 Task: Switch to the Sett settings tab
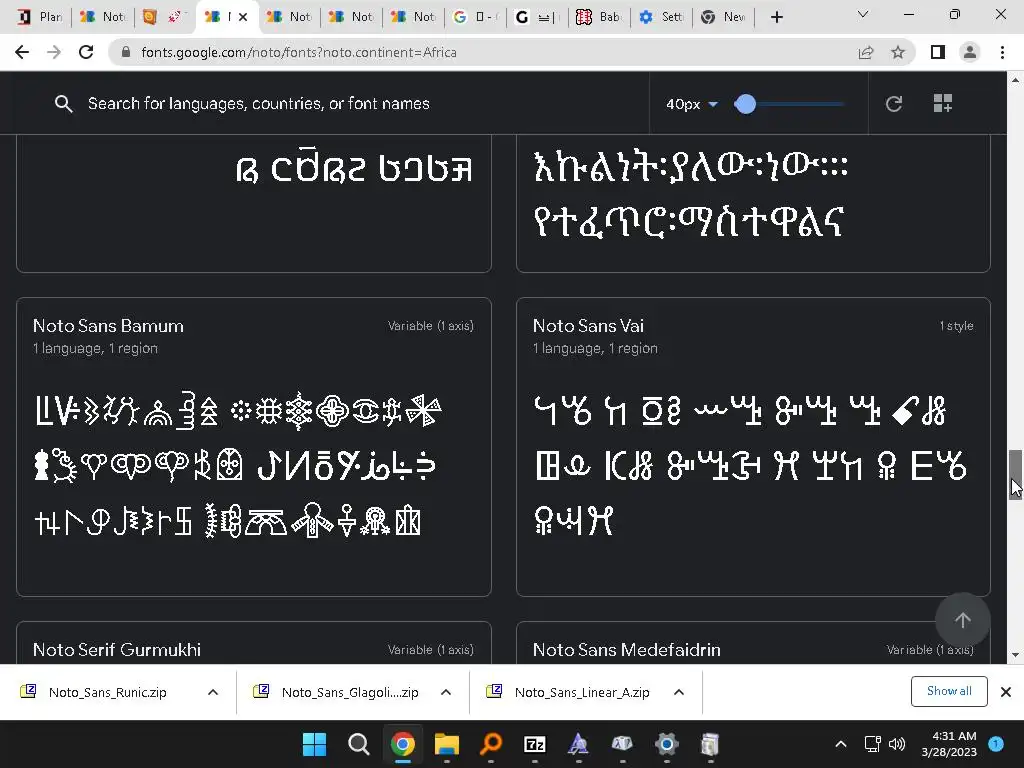click(661, 17)
